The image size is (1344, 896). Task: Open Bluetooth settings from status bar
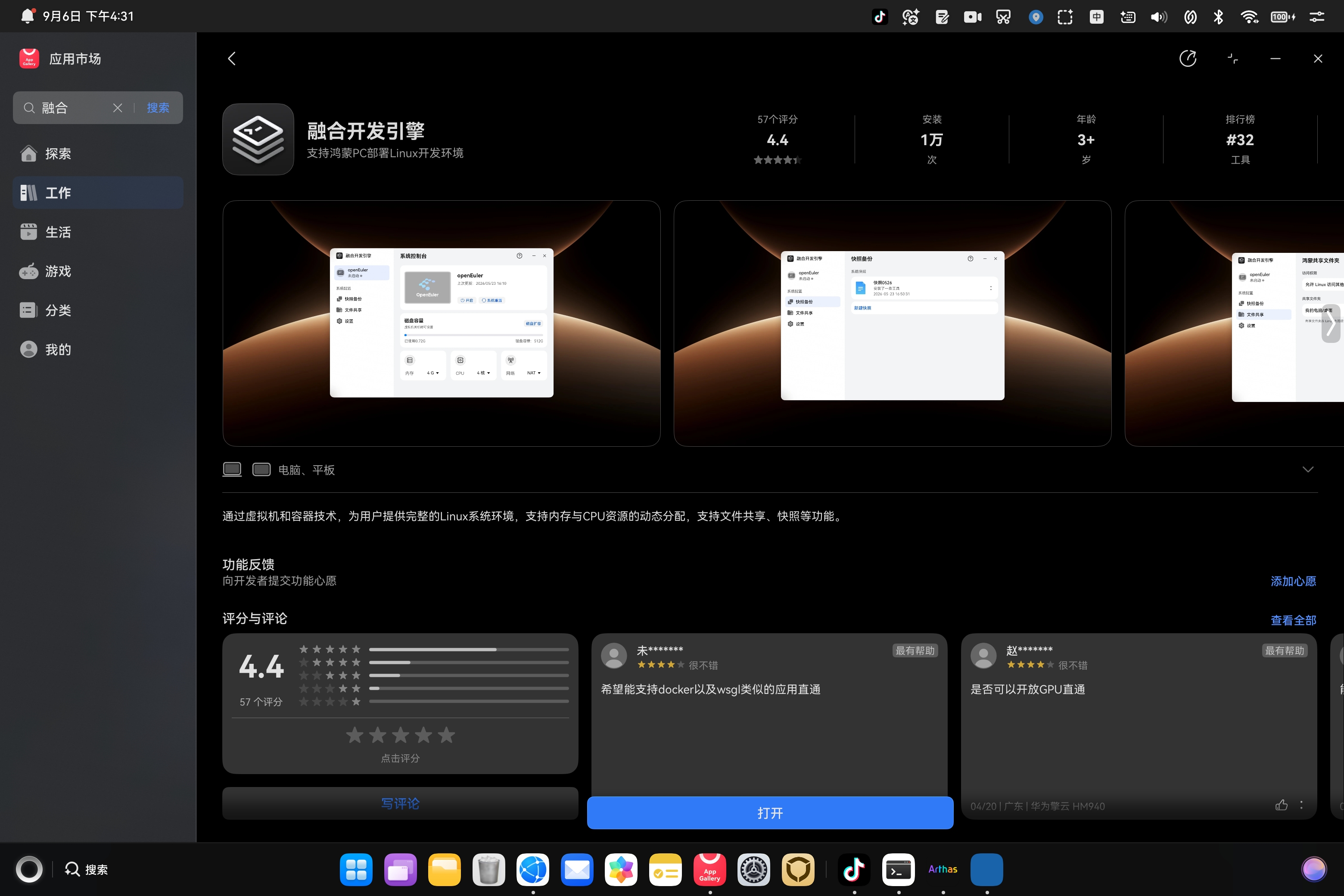pos(1218,16)
